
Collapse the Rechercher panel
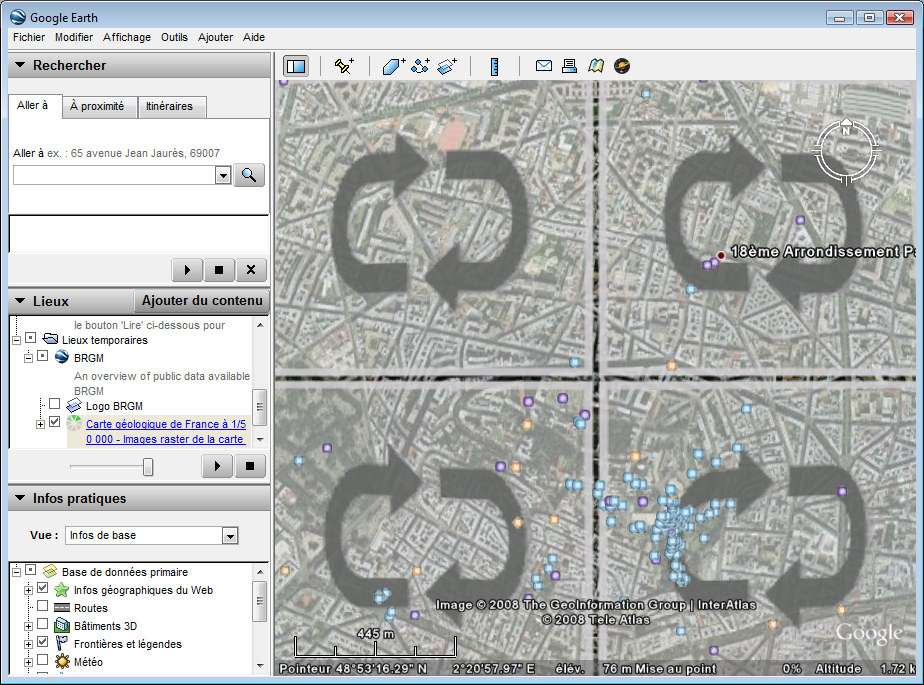point(20,65)
